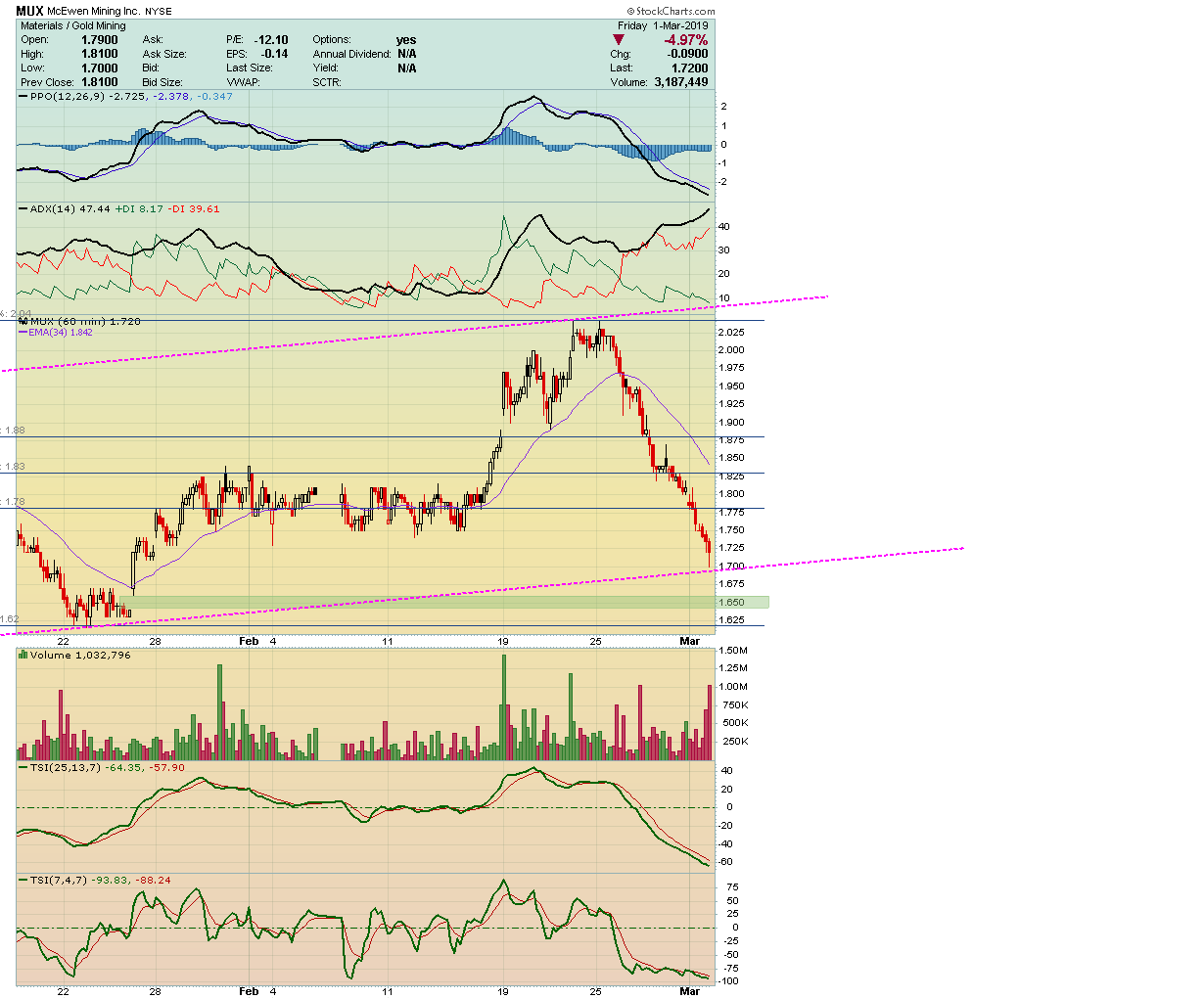The image size is (1204, 999).
Task: Select the Materials / Gold Mining sector label
Action: tap(73, 25)
